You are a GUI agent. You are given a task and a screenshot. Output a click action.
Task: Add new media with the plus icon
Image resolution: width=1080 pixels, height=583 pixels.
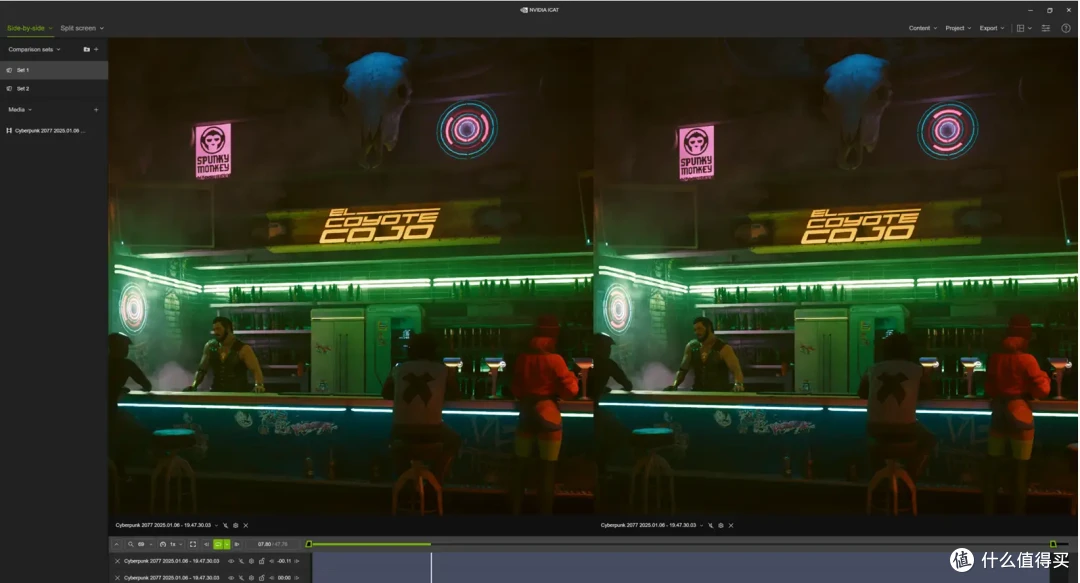click(96, 110)
